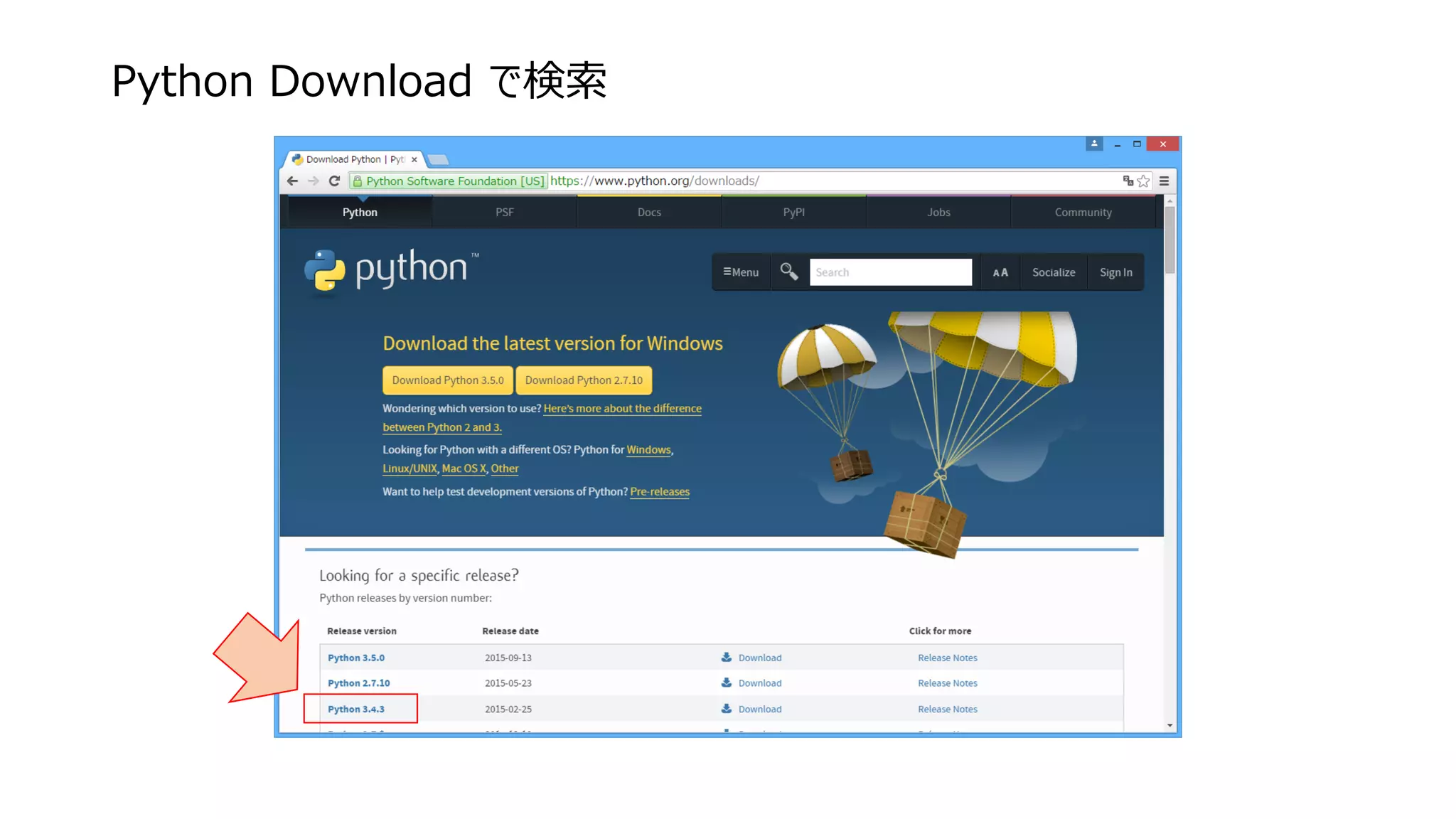The image size is (1456, 819).
Task: Reload the page with refresh icon
Action: [334, 181]
